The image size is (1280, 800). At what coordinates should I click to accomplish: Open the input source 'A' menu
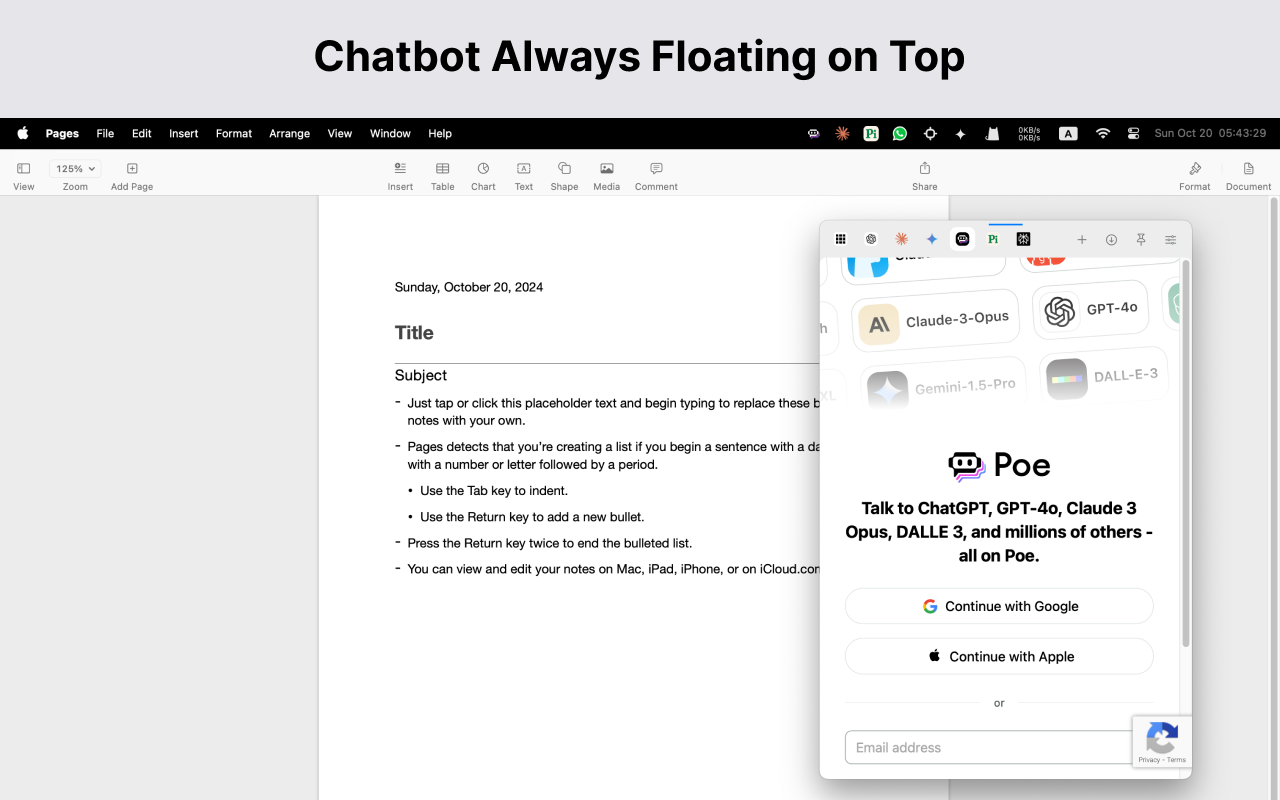(1068, 133)
